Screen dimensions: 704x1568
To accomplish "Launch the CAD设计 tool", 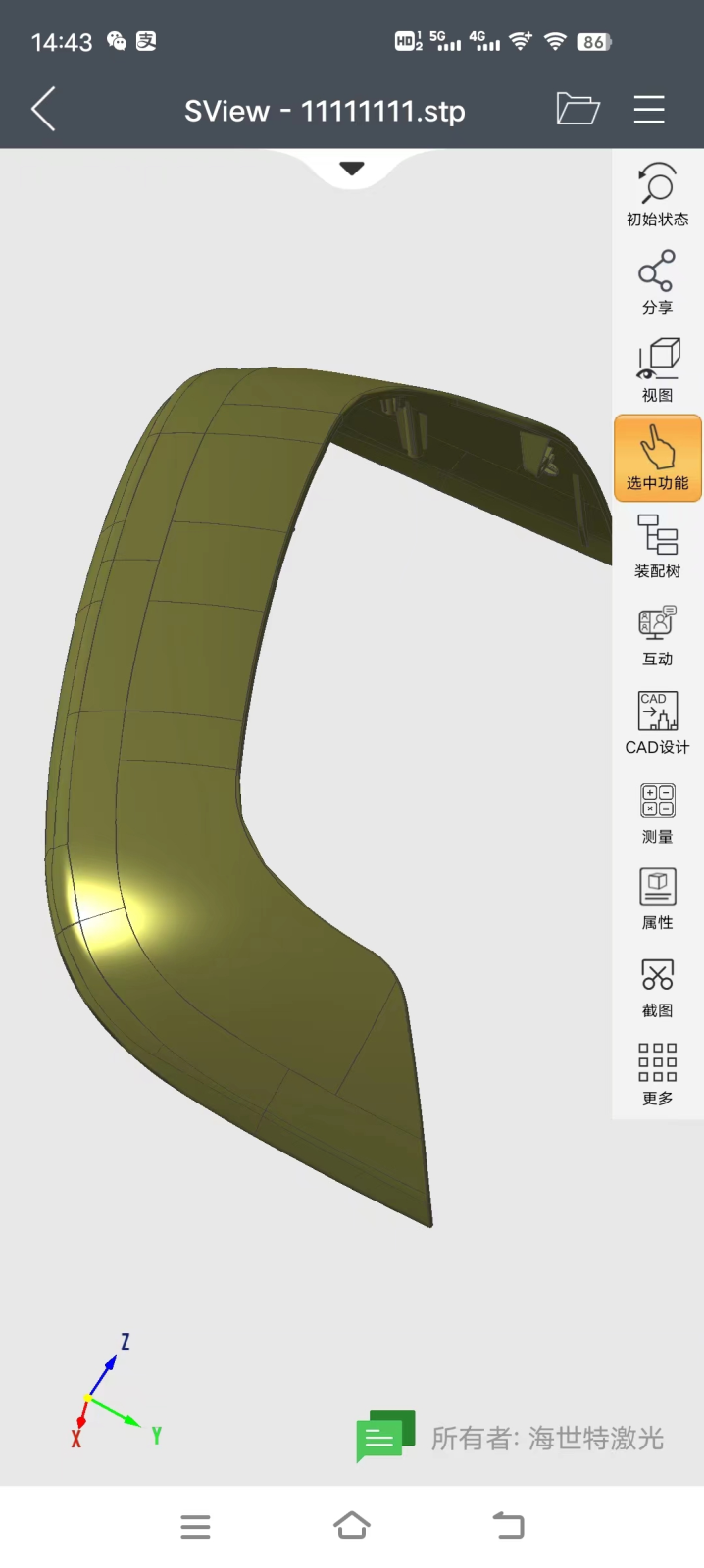I will [657, 721].
